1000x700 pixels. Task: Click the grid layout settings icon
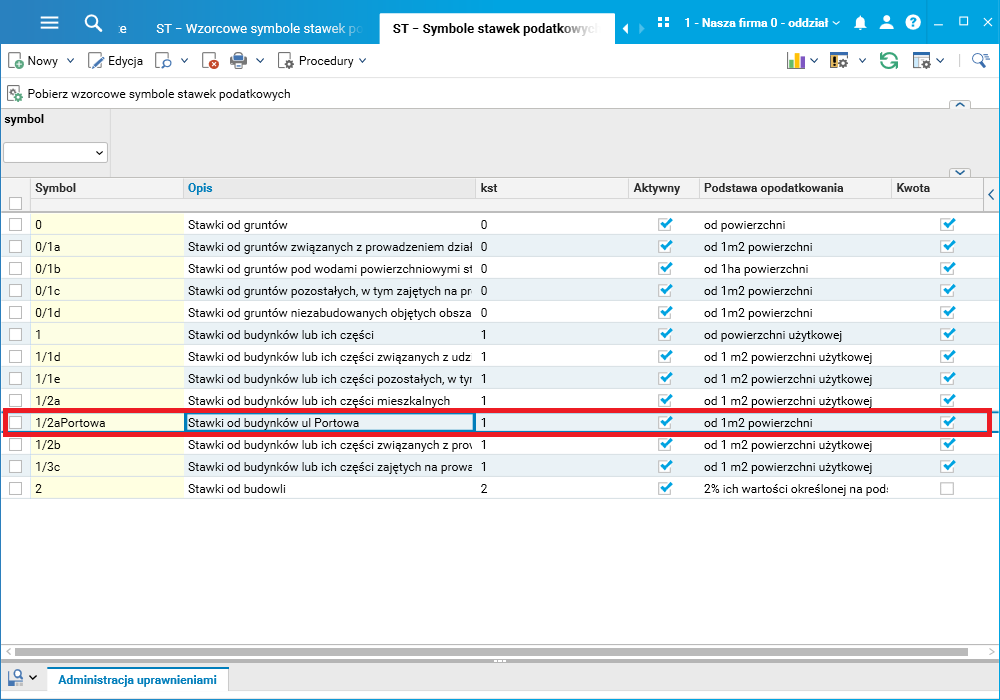tap(922, 61)
